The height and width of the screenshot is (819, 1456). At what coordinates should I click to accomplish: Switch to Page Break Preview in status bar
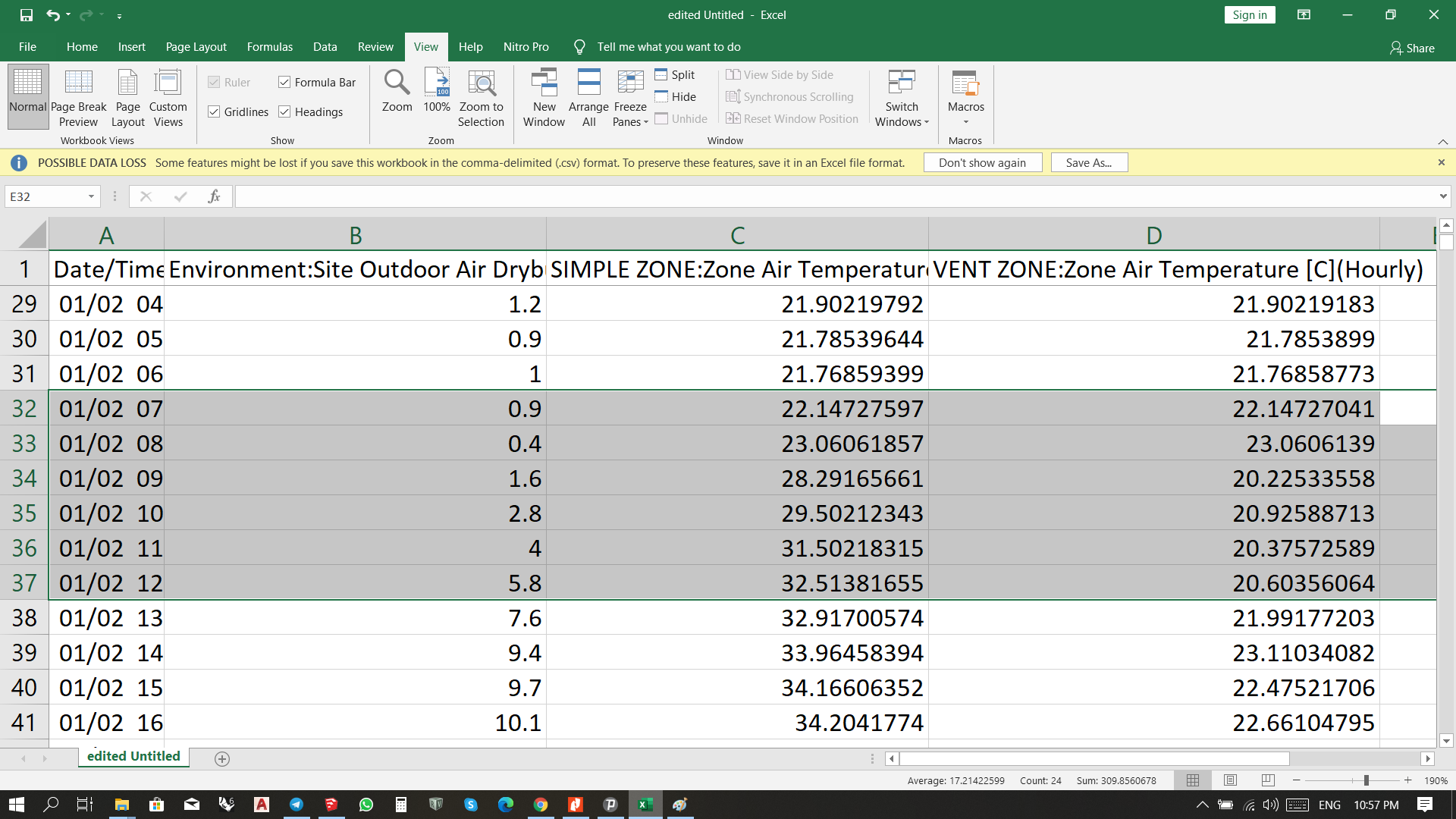(x=1268, y=780)
